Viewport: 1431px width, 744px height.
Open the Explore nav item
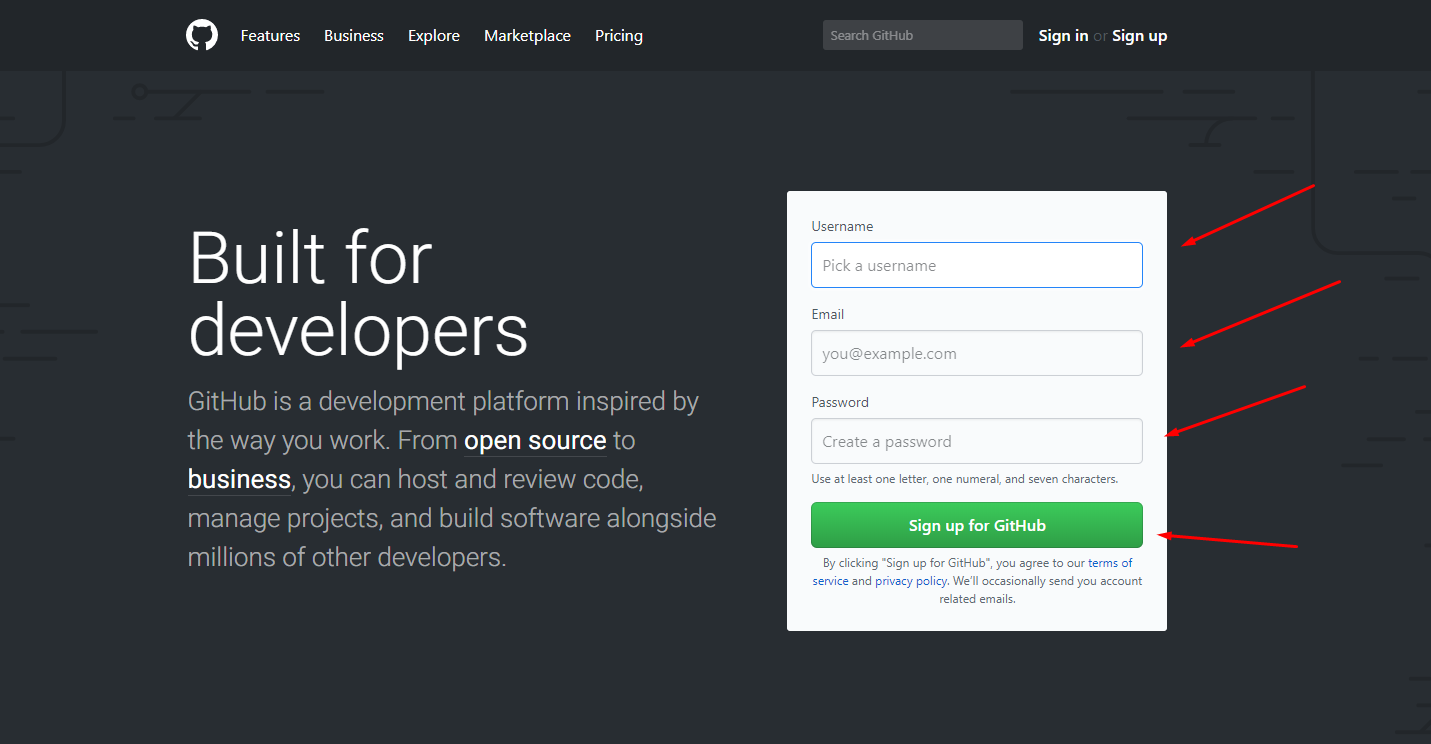434,36
